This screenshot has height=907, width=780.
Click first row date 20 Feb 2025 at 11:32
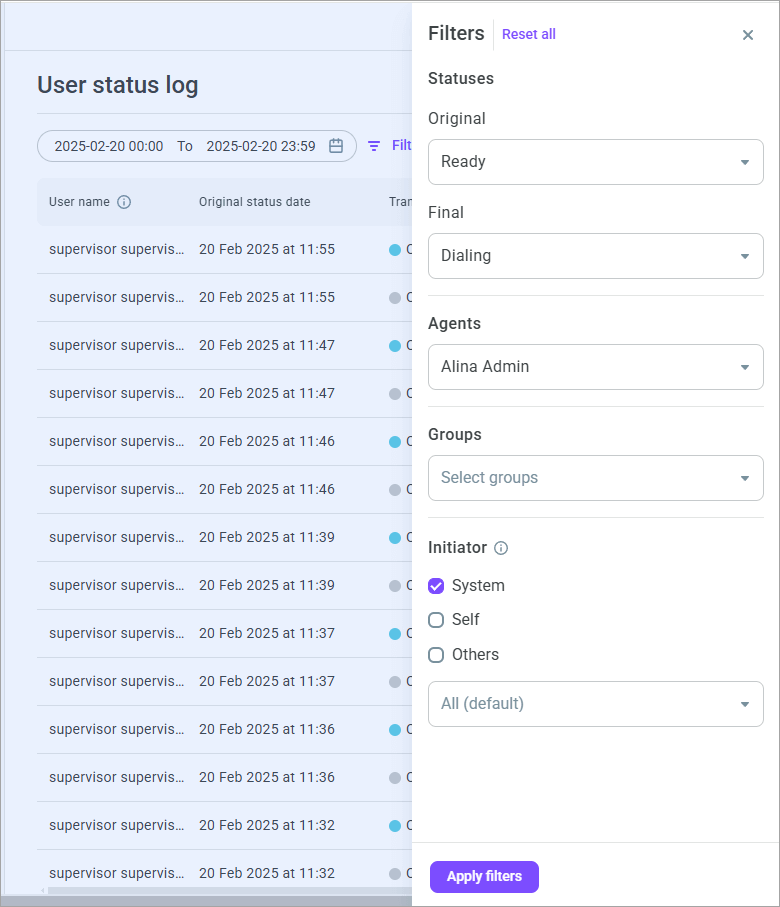click(267, 825)
